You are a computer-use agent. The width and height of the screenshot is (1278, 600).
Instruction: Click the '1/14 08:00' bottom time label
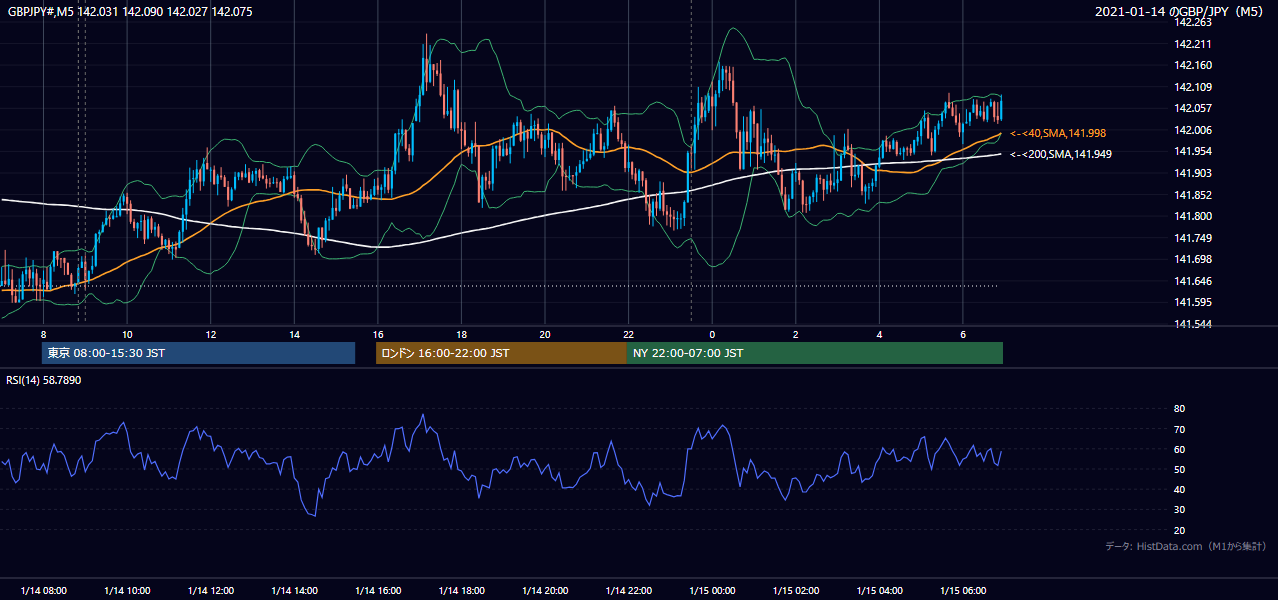point(43,591)
